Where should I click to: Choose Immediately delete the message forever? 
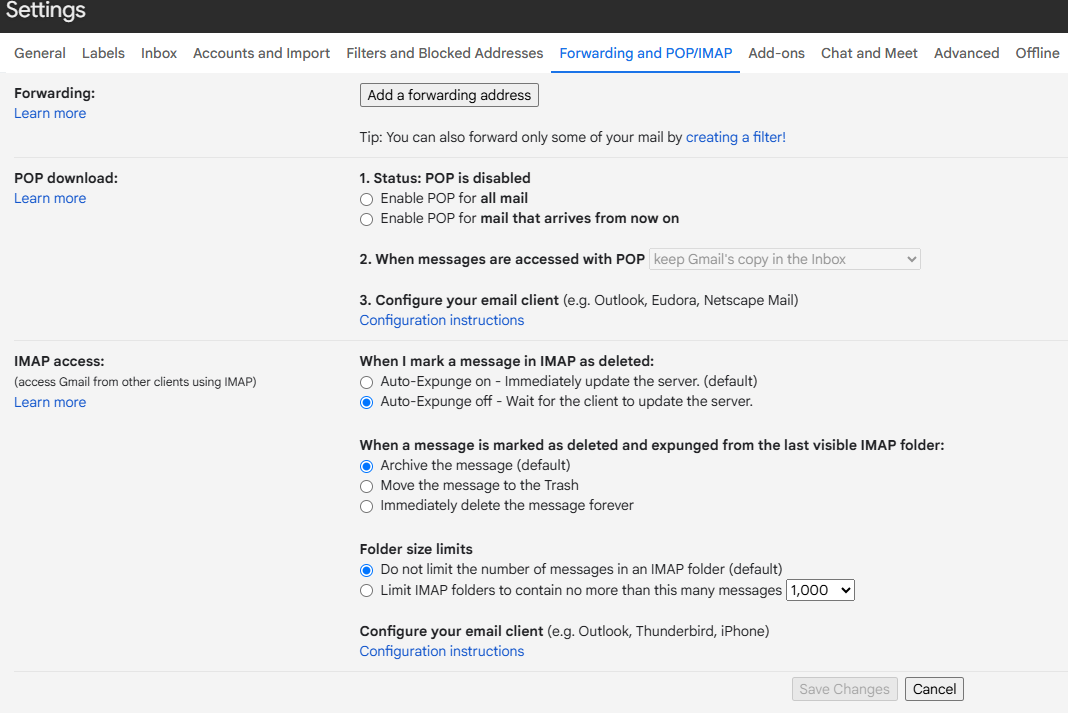(367, 506)
